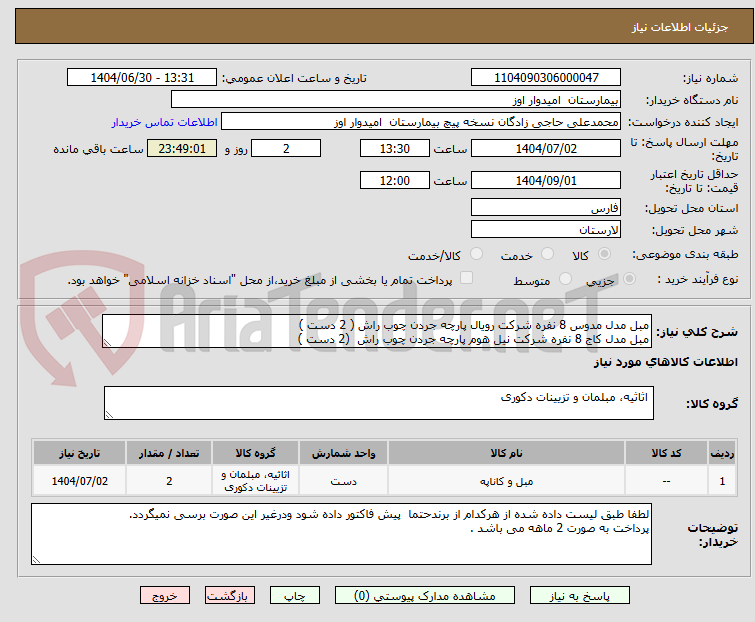Click the خروج exit button
755x622 pixels.
point(165,596)
